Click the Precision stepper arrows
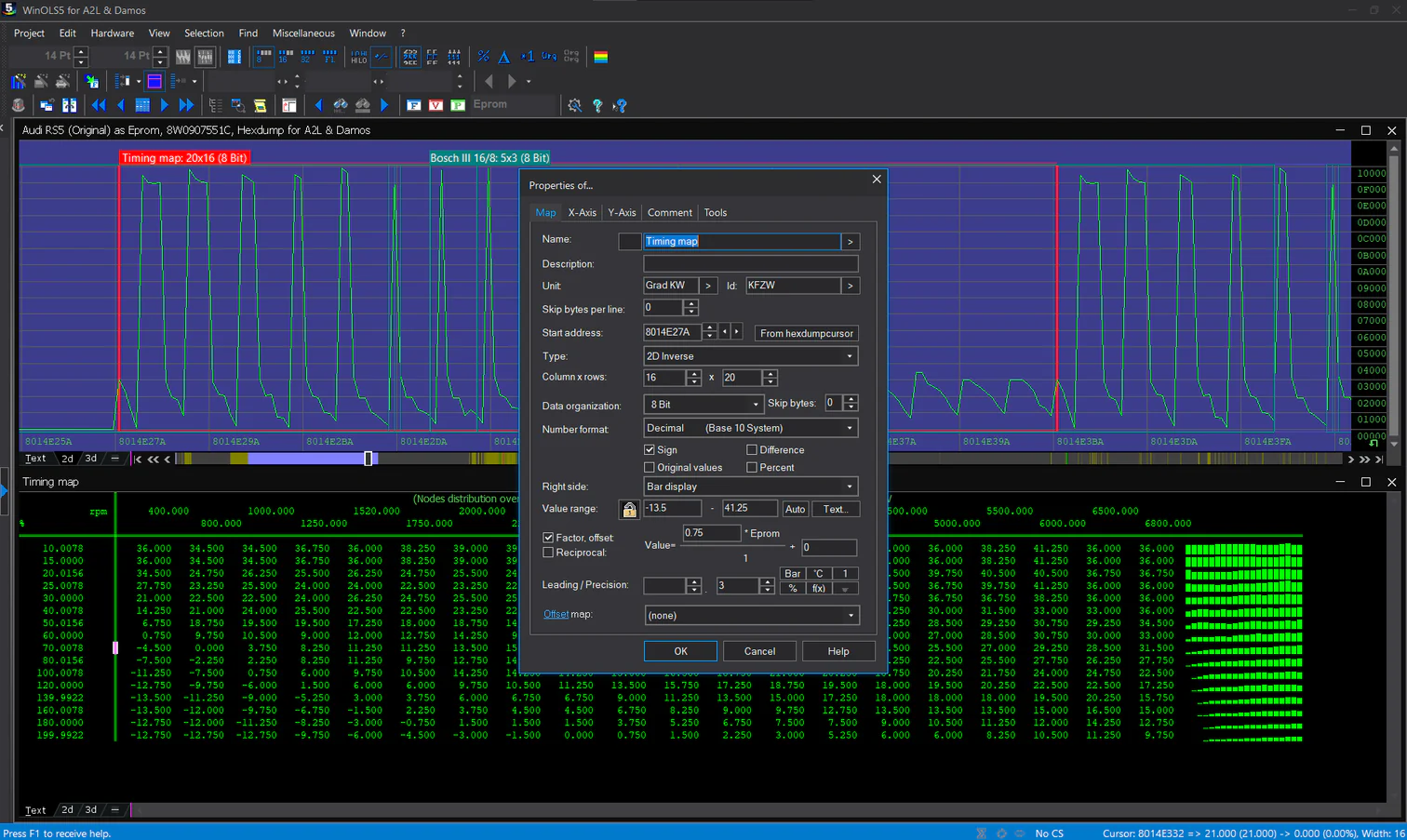Image resolution: width=1407 pixels, height=840 pixels. pos(767,585)
